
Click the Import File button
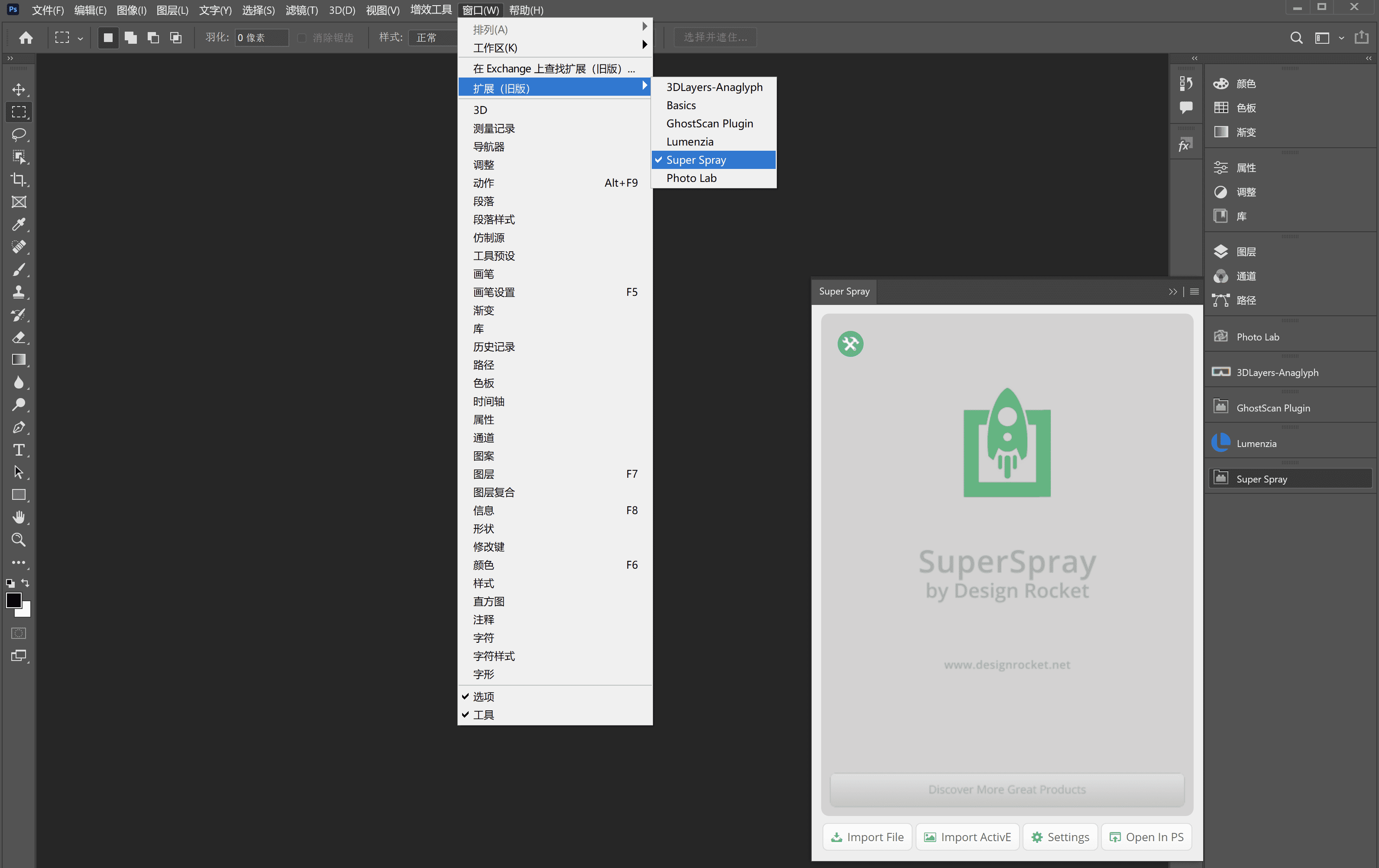867,837
